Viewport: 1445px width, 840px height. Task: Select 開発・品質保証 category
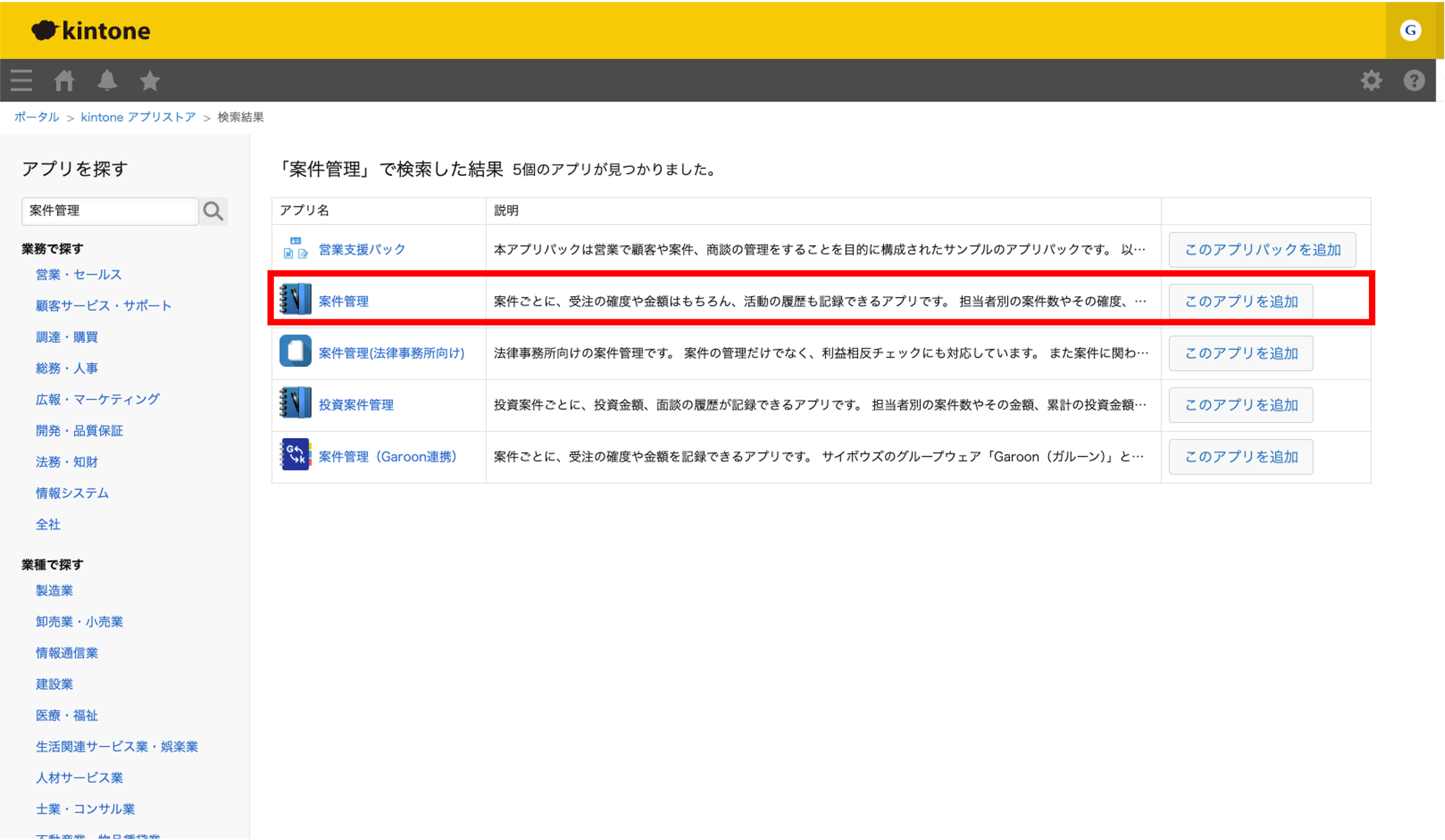point(79,430)
